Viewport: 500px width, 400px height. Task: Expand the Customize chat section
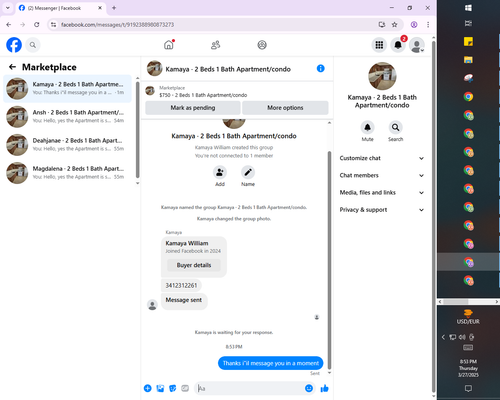click(382, 158)
